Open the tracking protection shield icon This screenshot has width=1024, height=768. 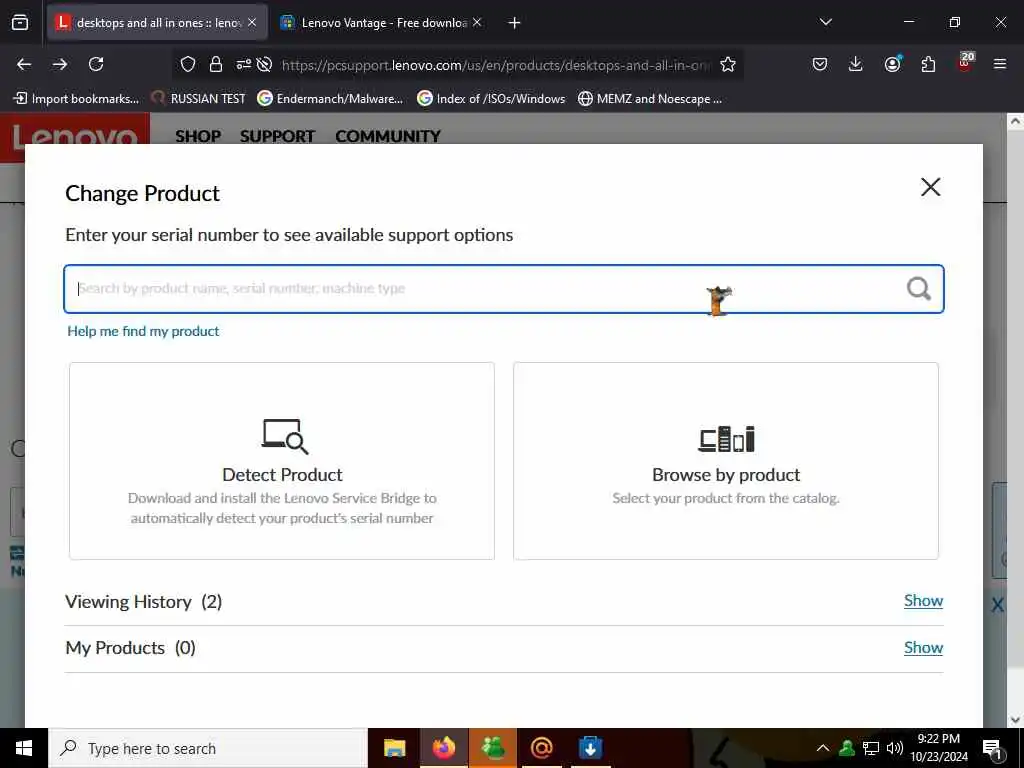(188, 64)
